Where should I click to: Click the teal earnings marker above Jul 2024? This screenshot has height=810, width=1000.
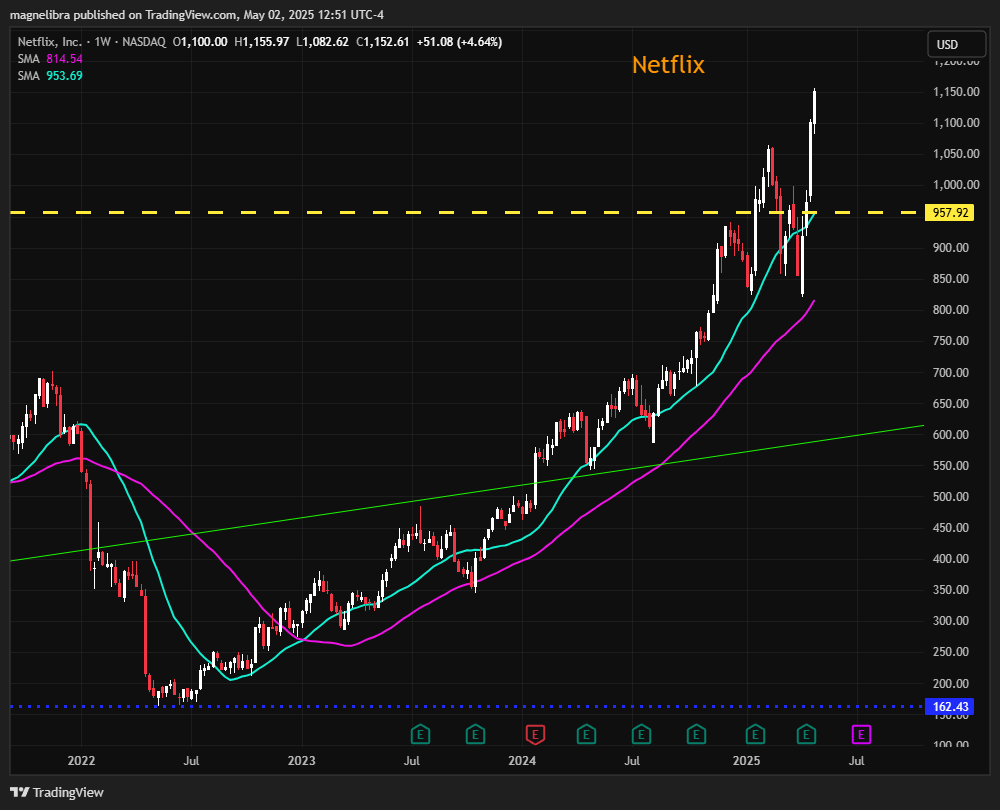coord(641,735)
